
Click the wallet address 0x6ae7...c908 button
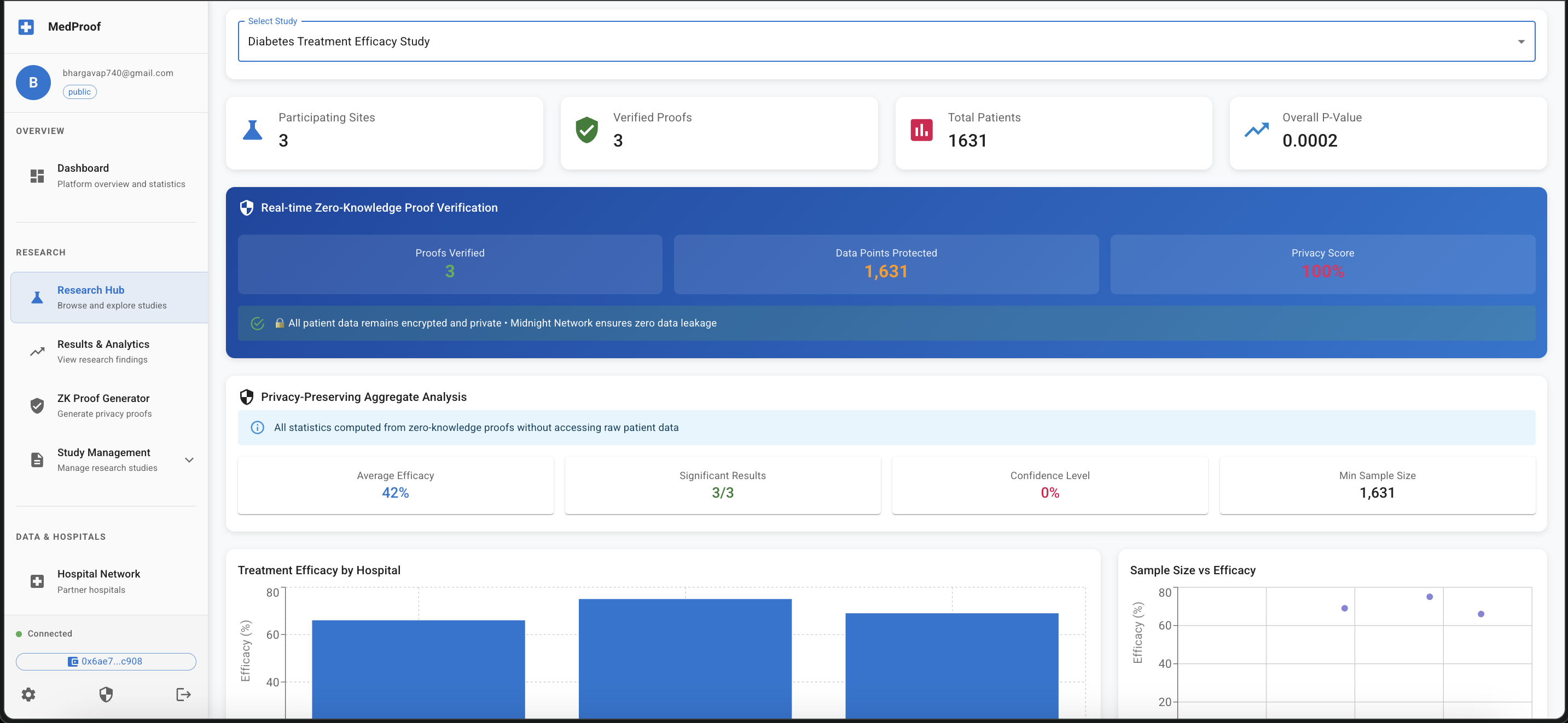coord(106,662)
